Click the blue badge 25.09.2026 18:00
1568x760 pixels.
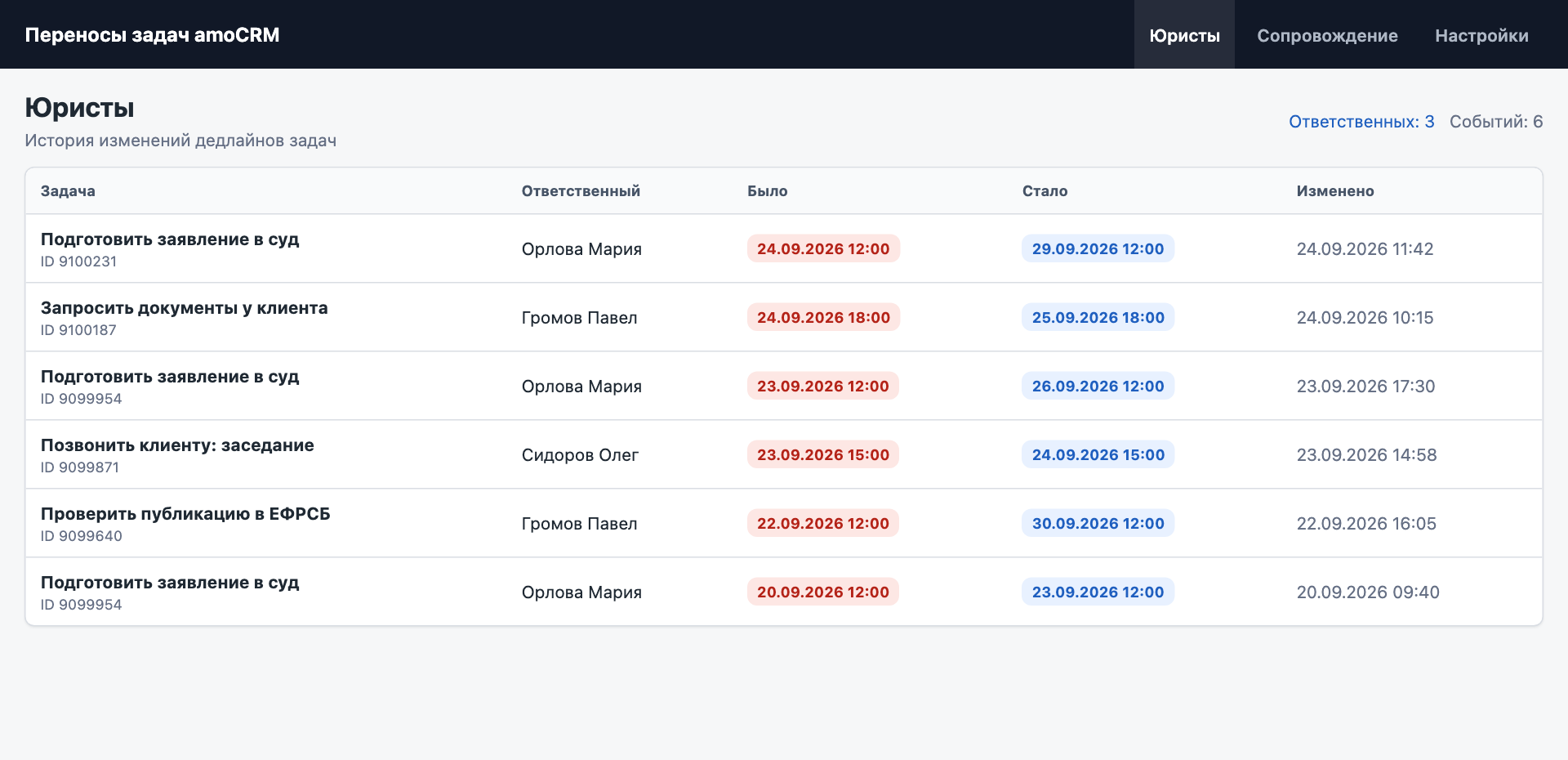click(x=1098, y=318)
